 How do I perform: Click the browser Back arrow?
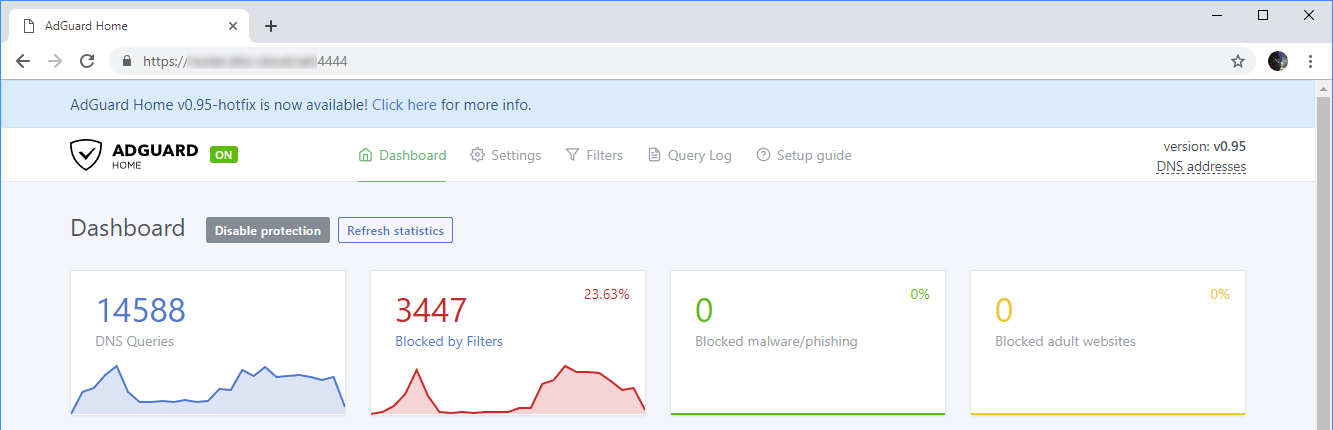coord(23,61)
